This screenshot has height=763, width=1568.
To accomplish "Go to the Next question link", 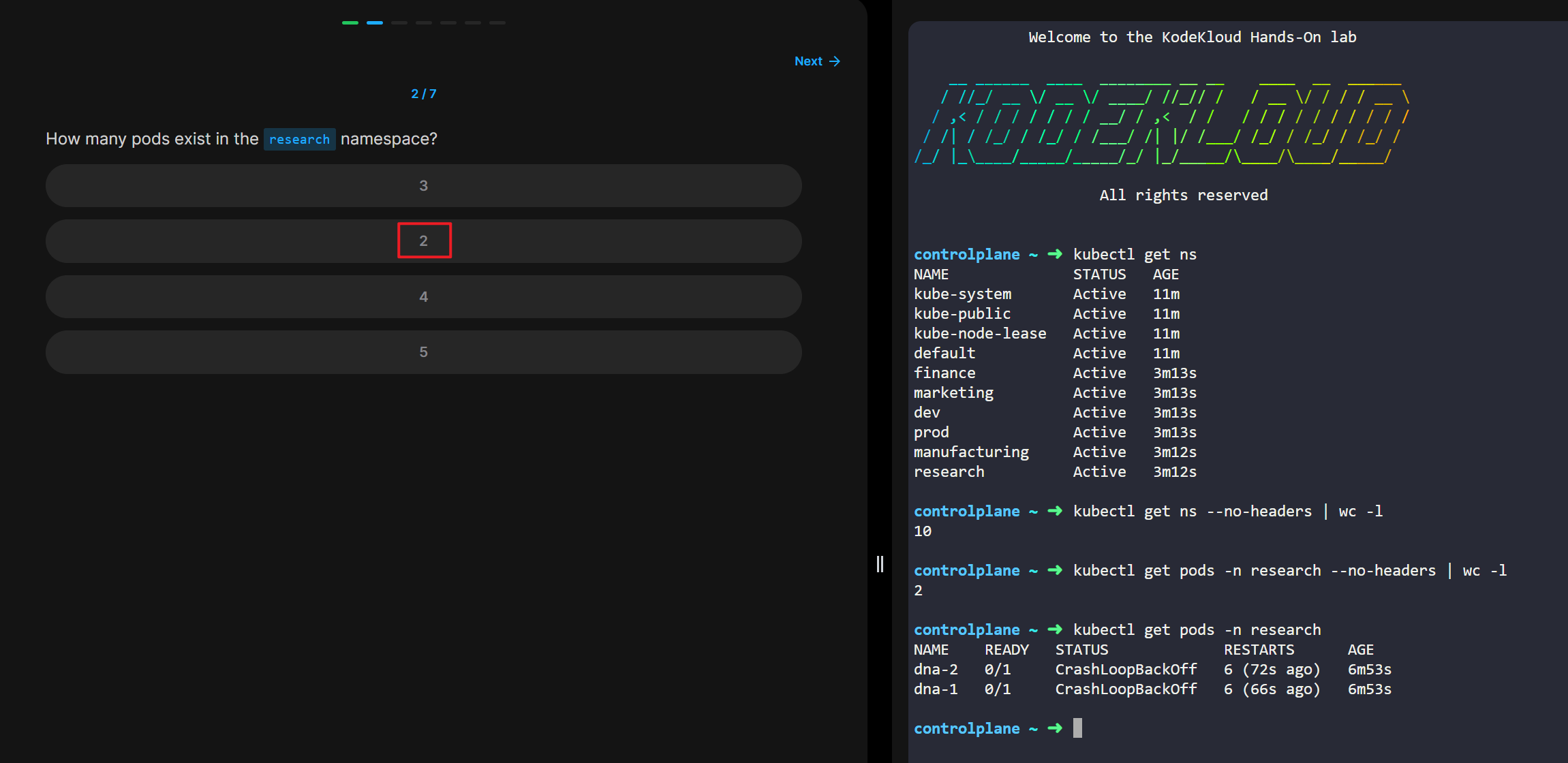I will click(x=809, y=61).
